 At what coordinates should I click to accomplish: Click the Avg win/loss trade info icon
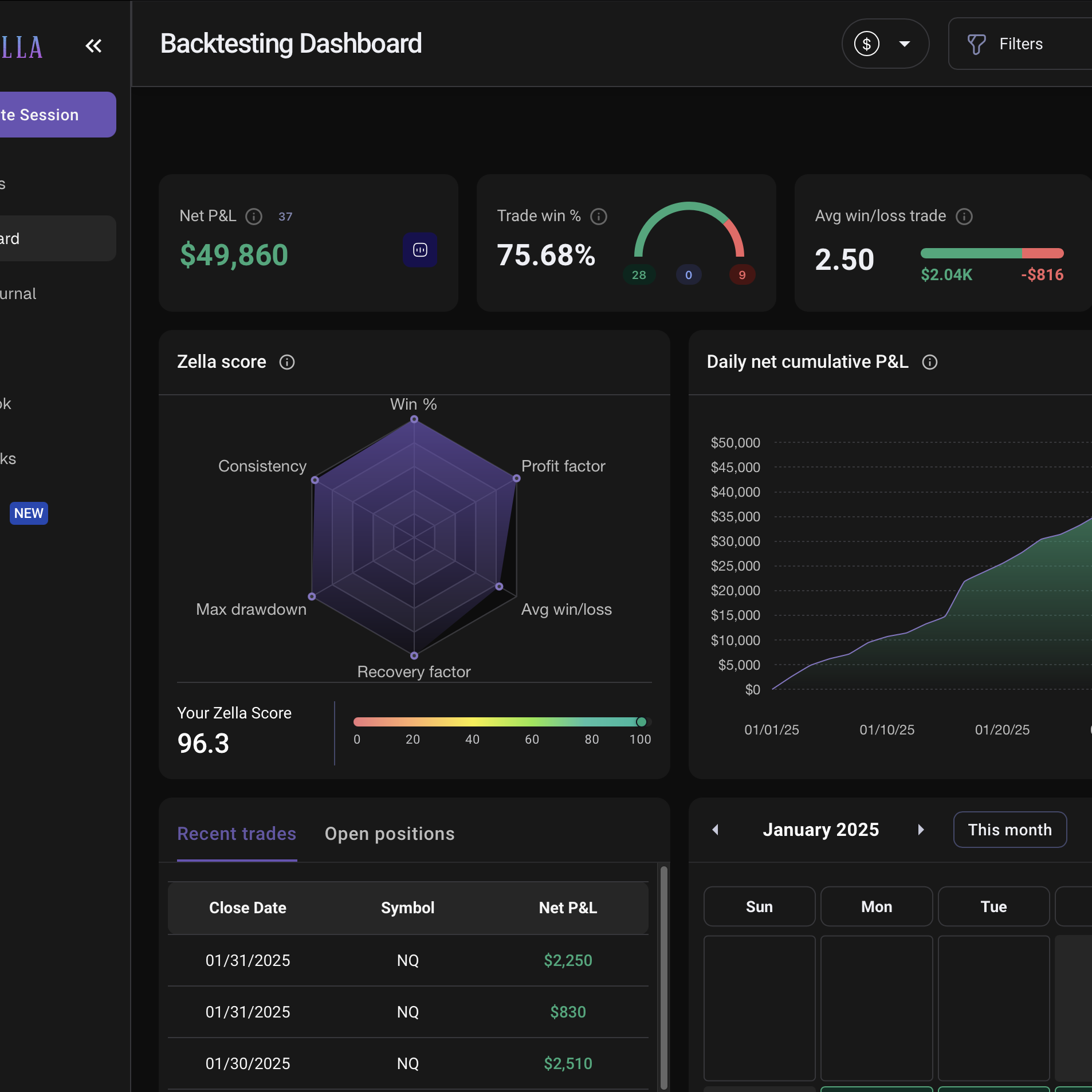[964, 217]
